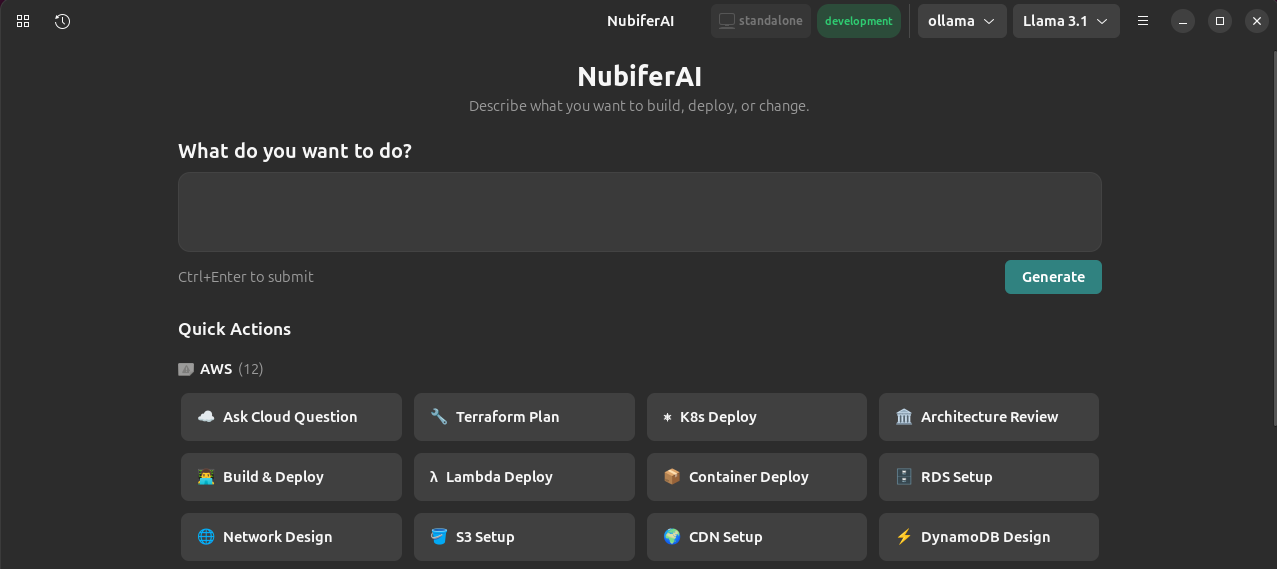The width and height of the screenshot is (1277, 569).
Task: Select the S3 Setup quick action
Action: click(524, 537)
